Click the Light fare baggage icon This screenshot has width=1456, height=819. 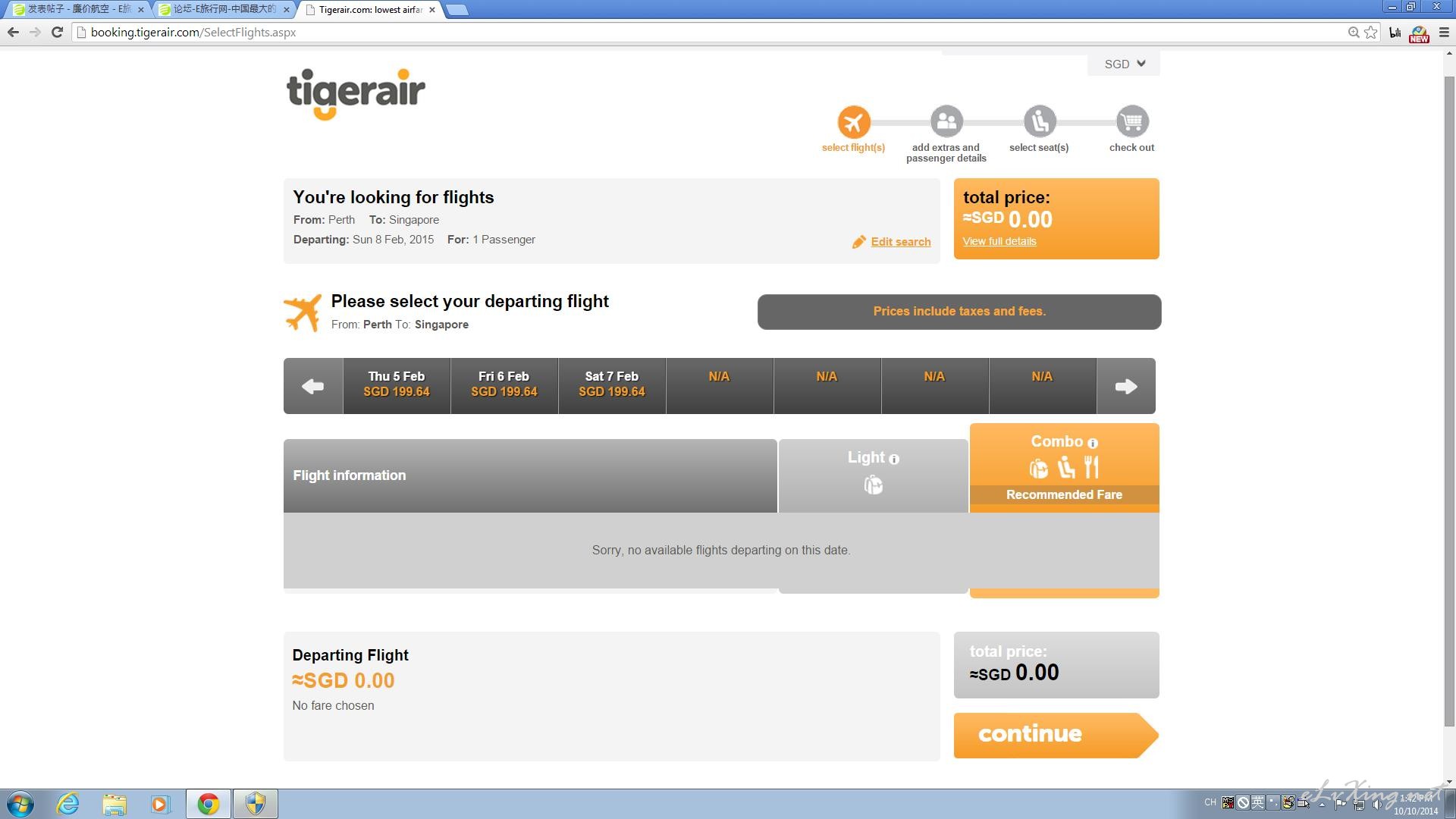point(873,485)
